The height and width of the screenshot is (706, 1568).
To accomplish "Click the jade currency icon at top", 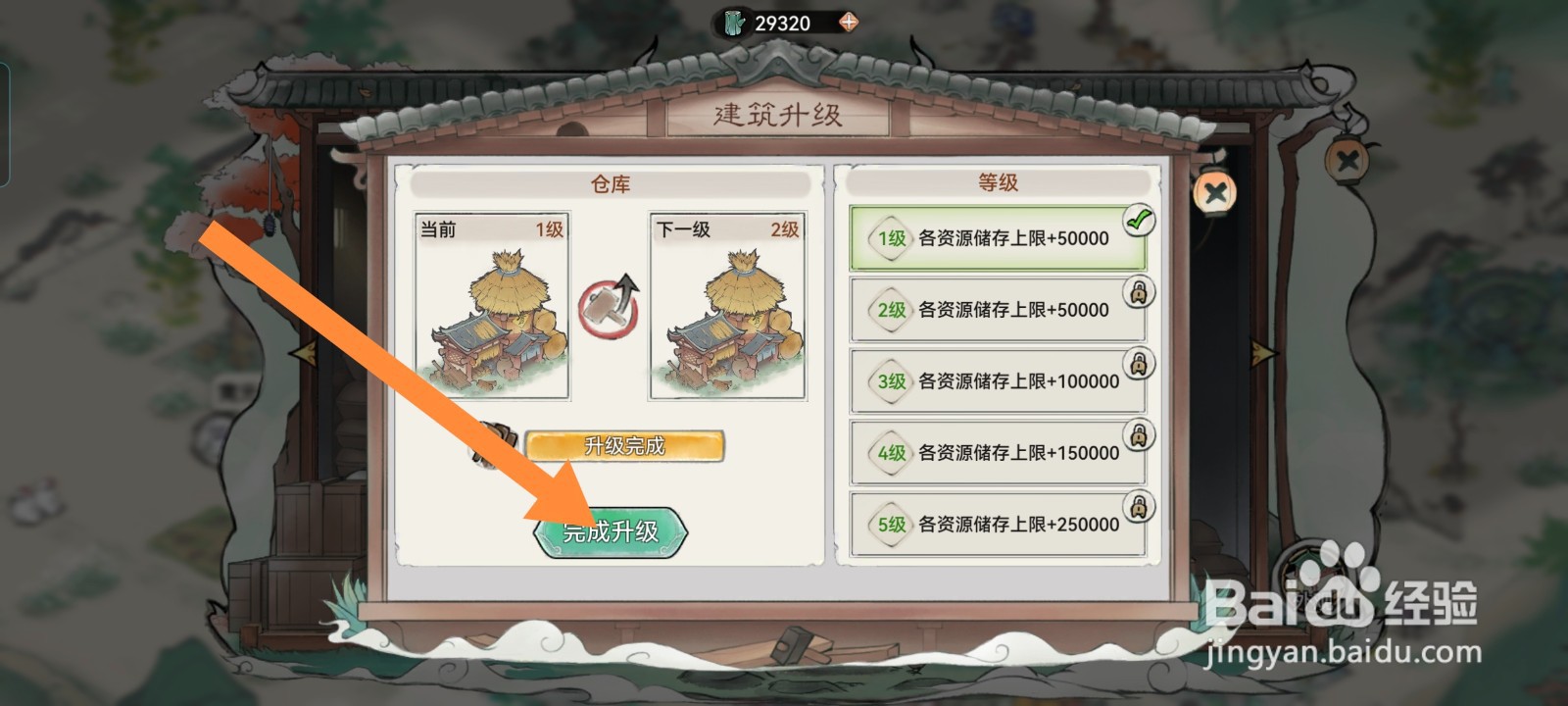I will pos(732,23).
